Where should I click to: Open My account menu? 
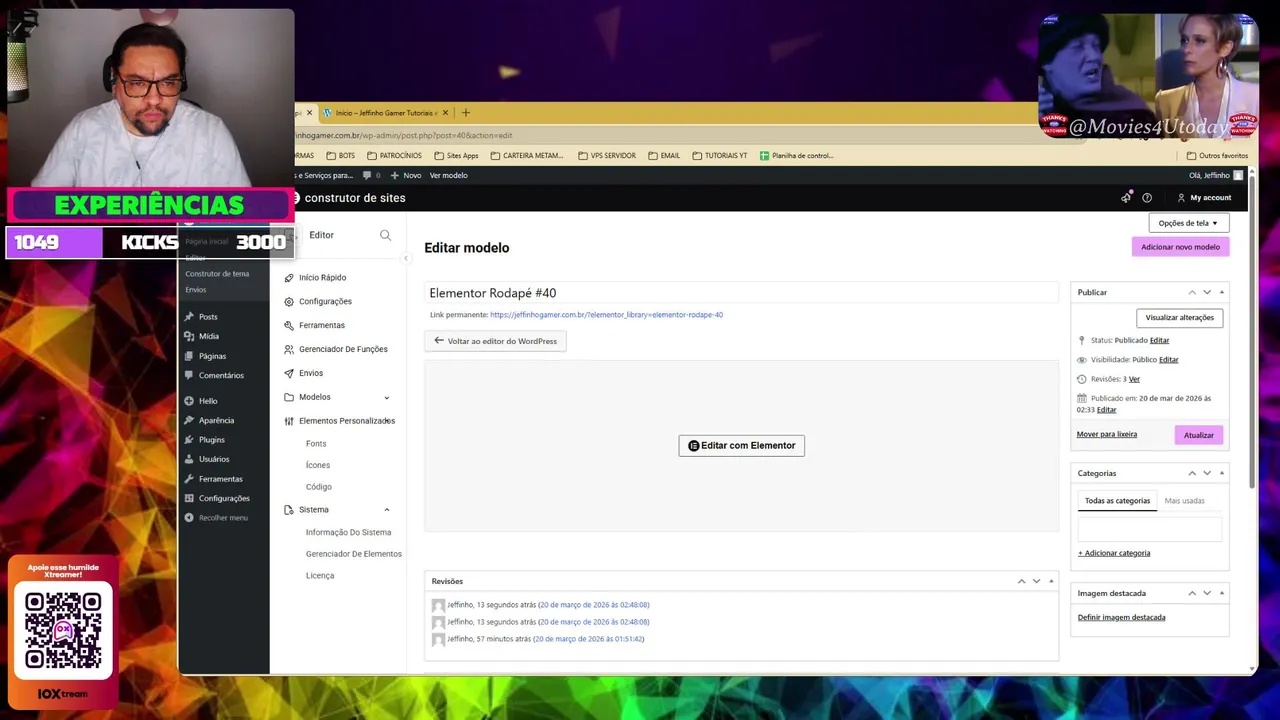1204,198
